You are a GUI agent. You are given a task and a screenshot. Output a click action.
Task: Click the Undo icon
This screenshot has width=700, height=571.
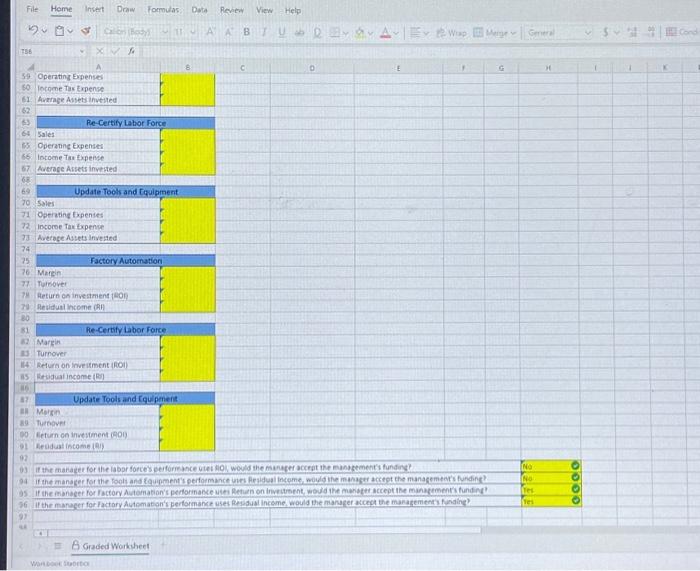[33, 30]
